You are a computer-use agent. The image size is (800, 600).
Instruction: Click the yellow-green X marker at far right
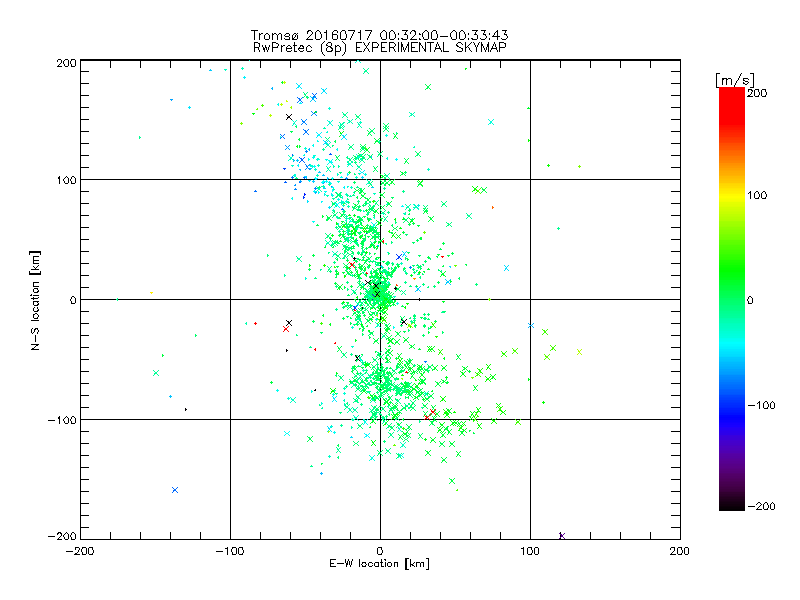[x=580, y=352]
